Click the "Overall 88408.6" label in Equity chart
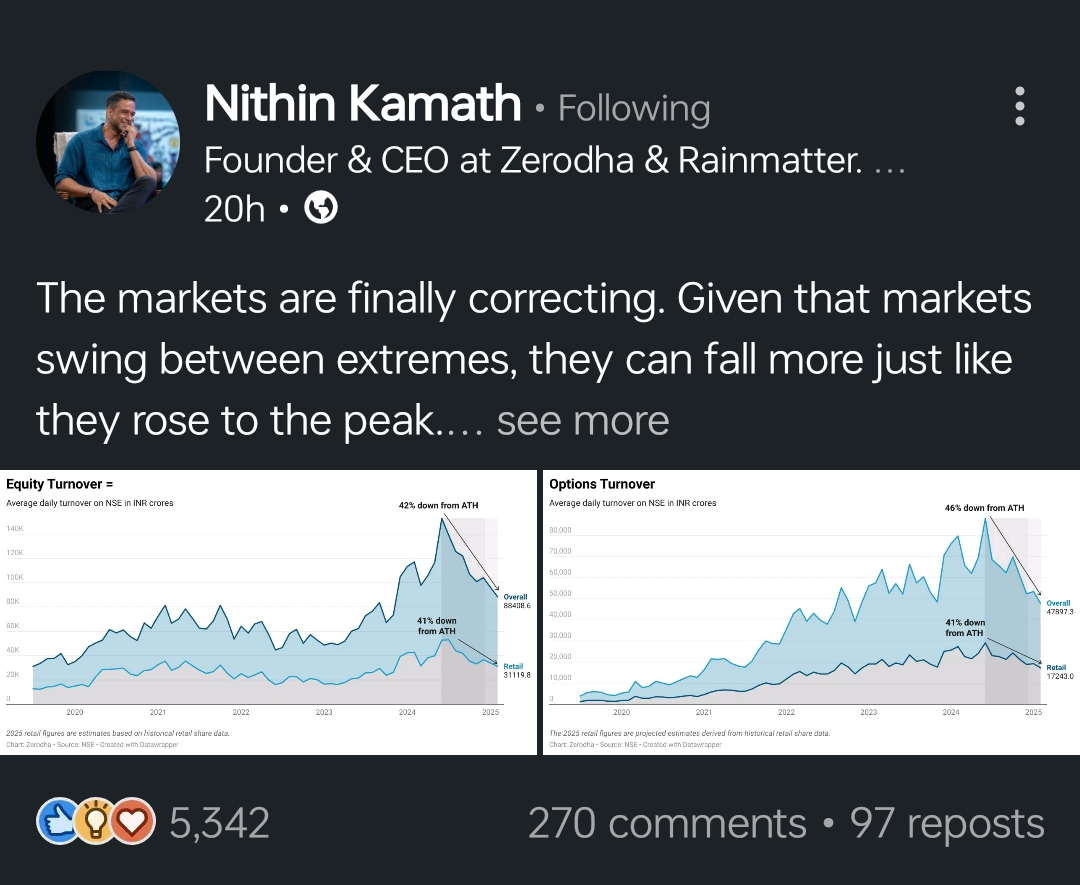Viewport: 1080px width, 885px height. tap(516, 601)
